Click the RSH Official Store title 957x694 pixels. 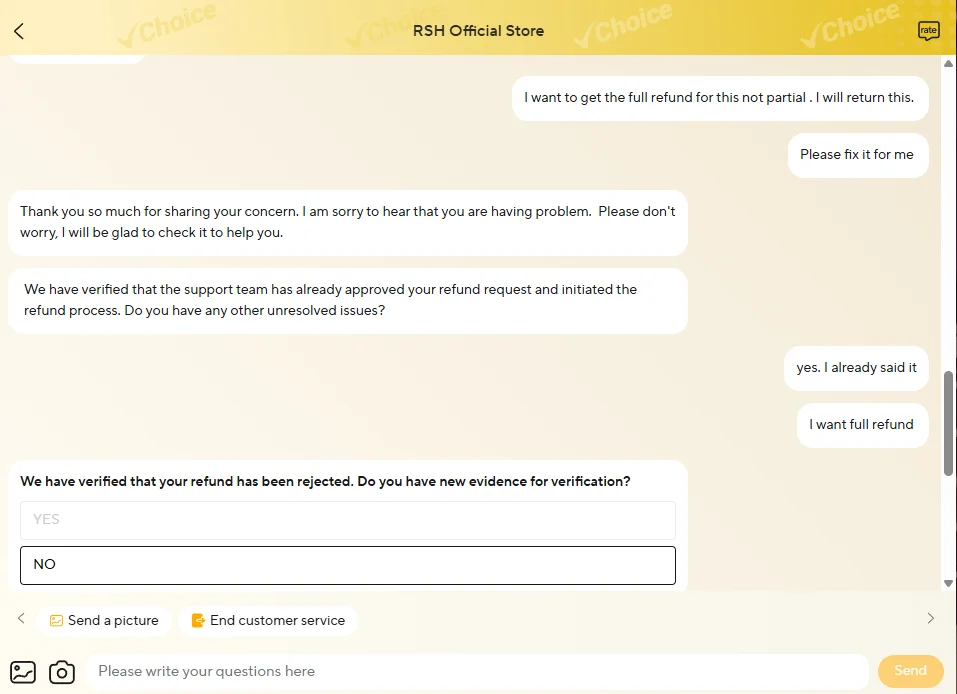pyautogui.click(x=478, y=31)
